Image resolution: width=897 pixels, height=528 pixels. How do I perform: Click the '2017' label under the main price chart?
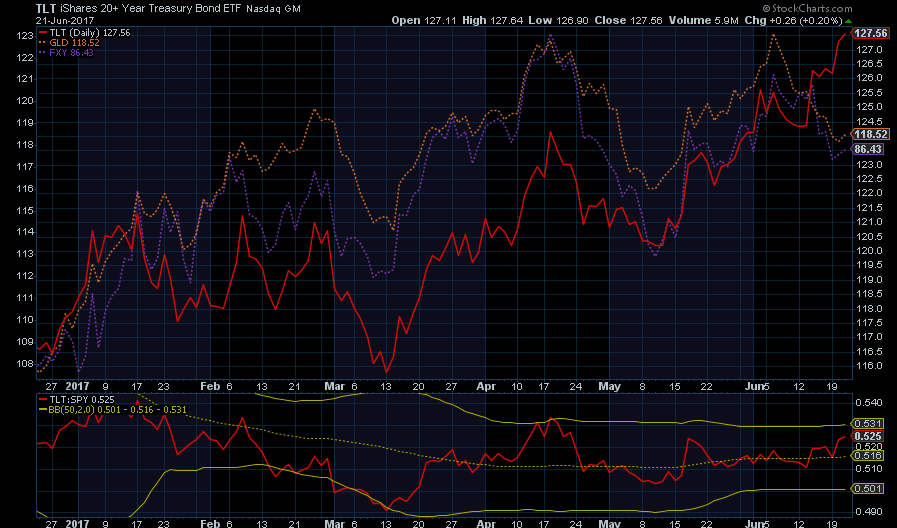pyautogui.click(x=77, y=386)
